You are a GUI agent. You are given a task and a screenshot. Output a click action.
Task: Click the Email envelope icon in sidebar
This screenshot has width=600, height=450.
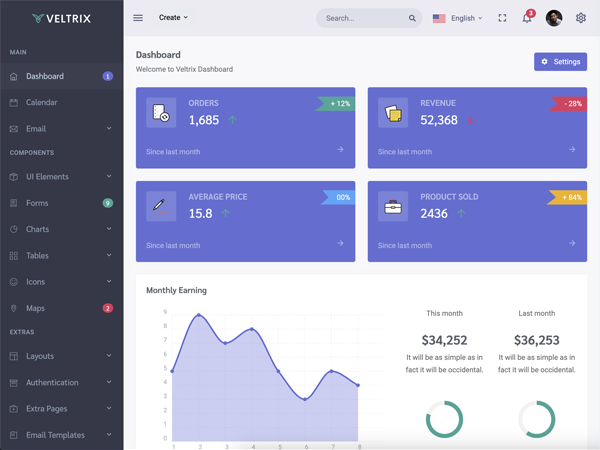point(14,129)
